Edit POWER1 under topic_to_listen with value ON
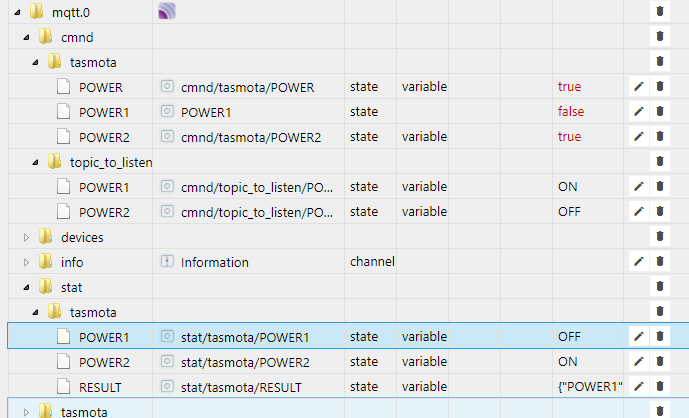 tap(638, 187)
